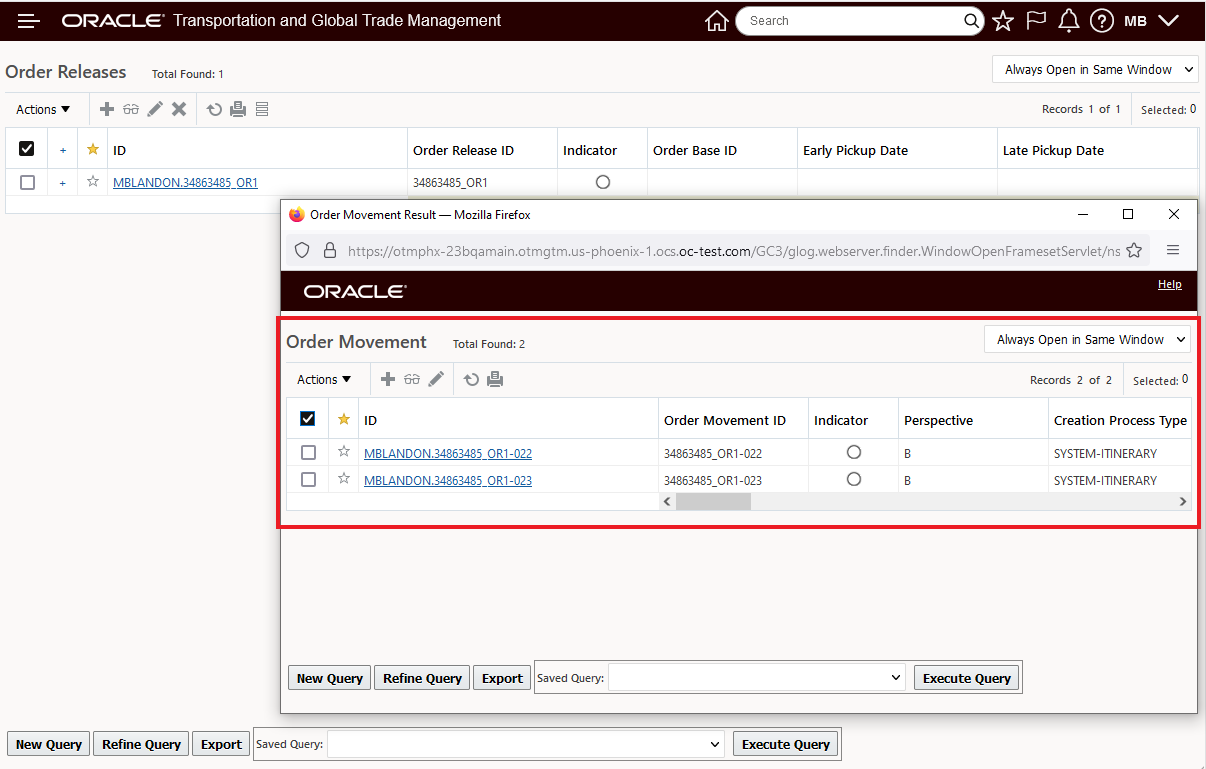Open MBLANDON.34863485_OR1-023 link
This screenshot has height=769, width=1206.
448,480
